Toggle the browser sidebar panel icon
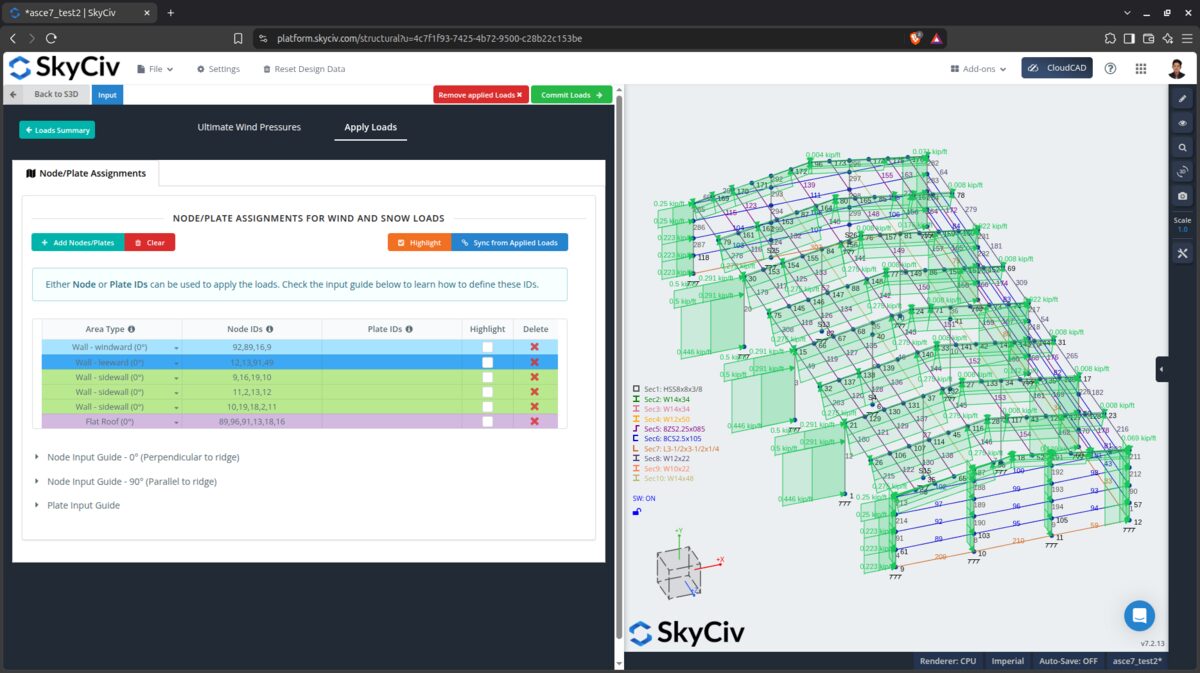Screen dimensions: 1200x673 tap(1129, 38)
